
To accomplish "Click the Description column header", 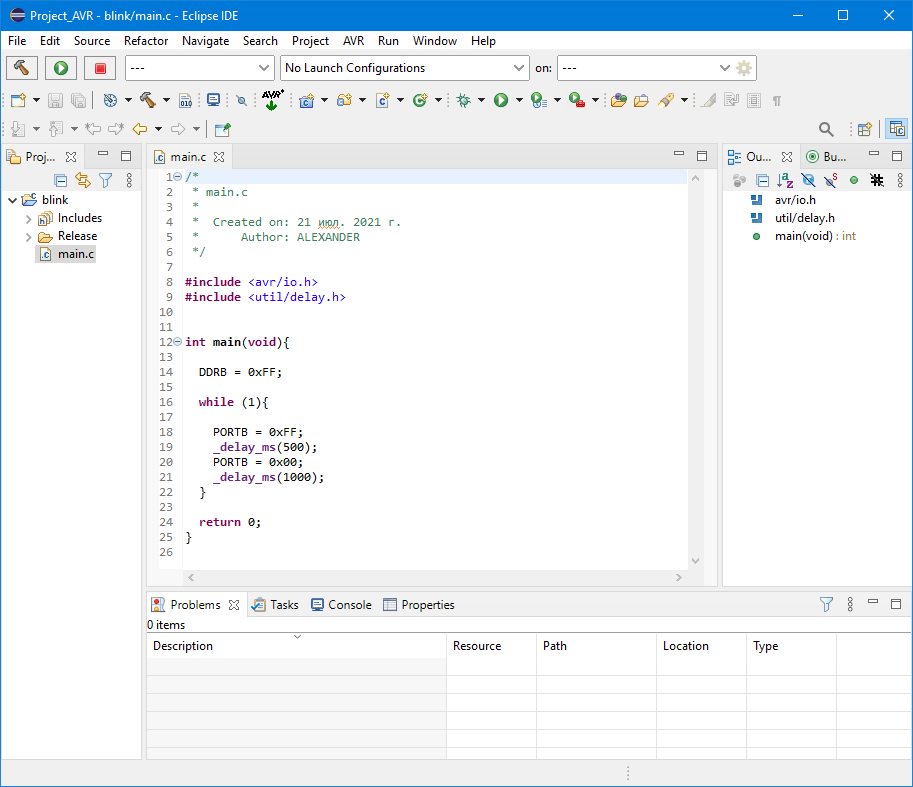I will [296, 646].
